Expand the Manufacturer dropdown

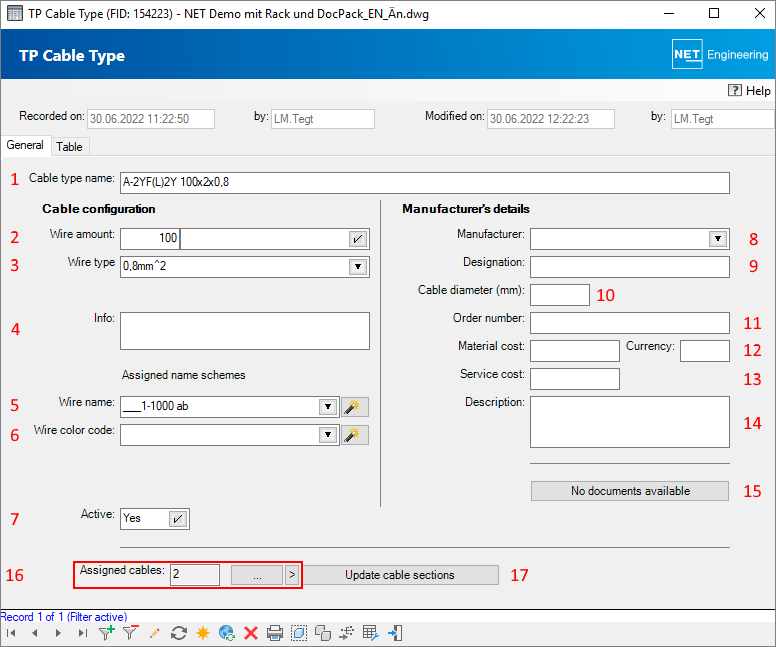click(x=718, y=239)
